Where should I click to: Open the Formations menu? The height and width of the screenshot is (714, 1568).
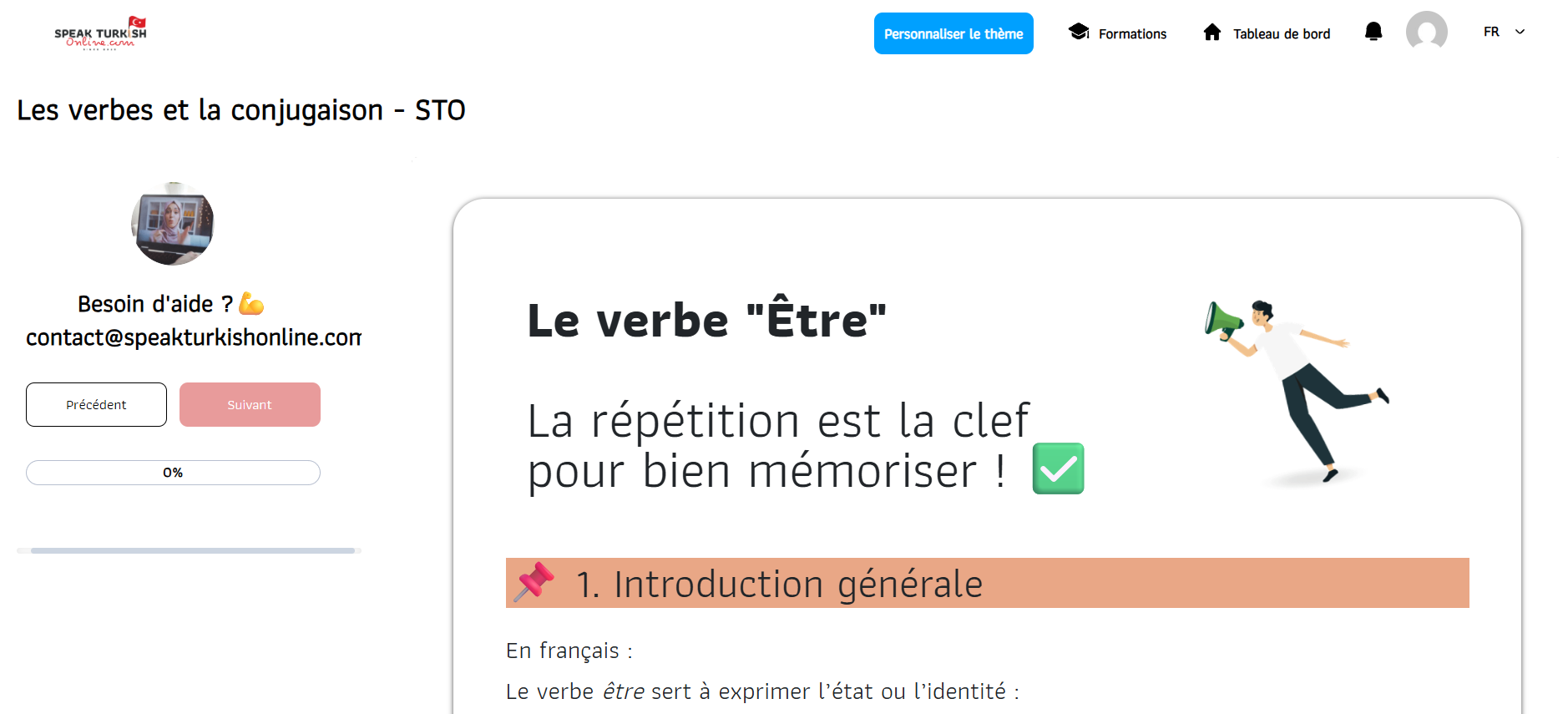tap(1132, 34)
